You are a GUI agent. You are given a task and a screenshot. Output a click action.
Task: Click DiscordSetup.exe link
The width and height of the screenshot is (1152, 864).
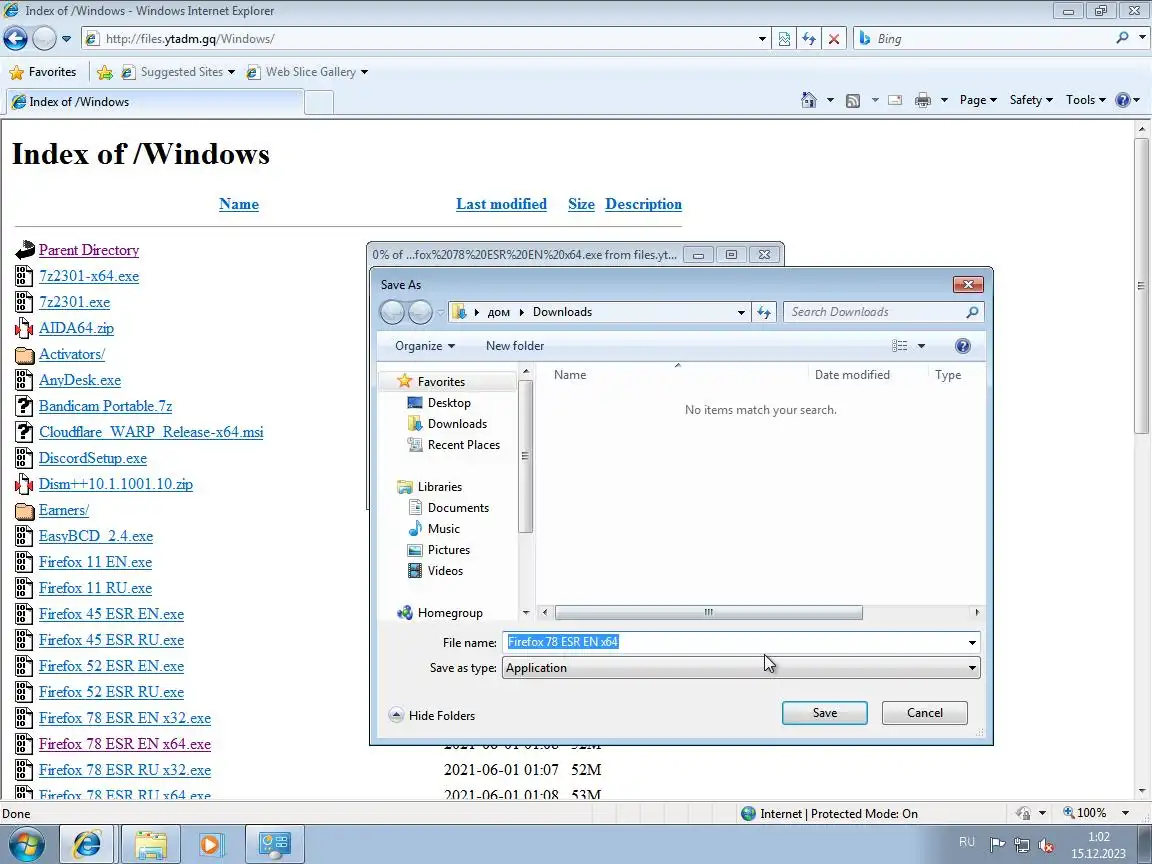[93, 458]
